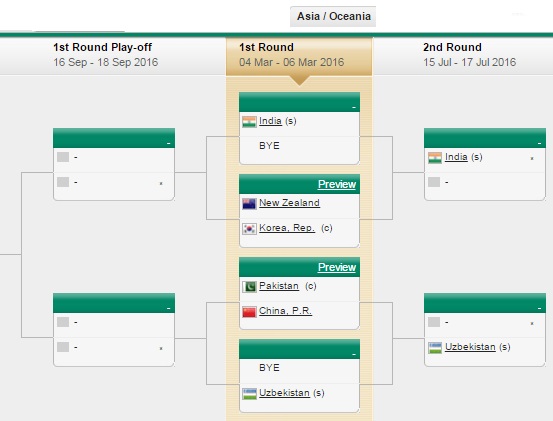Click Uzbekistan flag icon in 2nd Round

pos(435,348)
